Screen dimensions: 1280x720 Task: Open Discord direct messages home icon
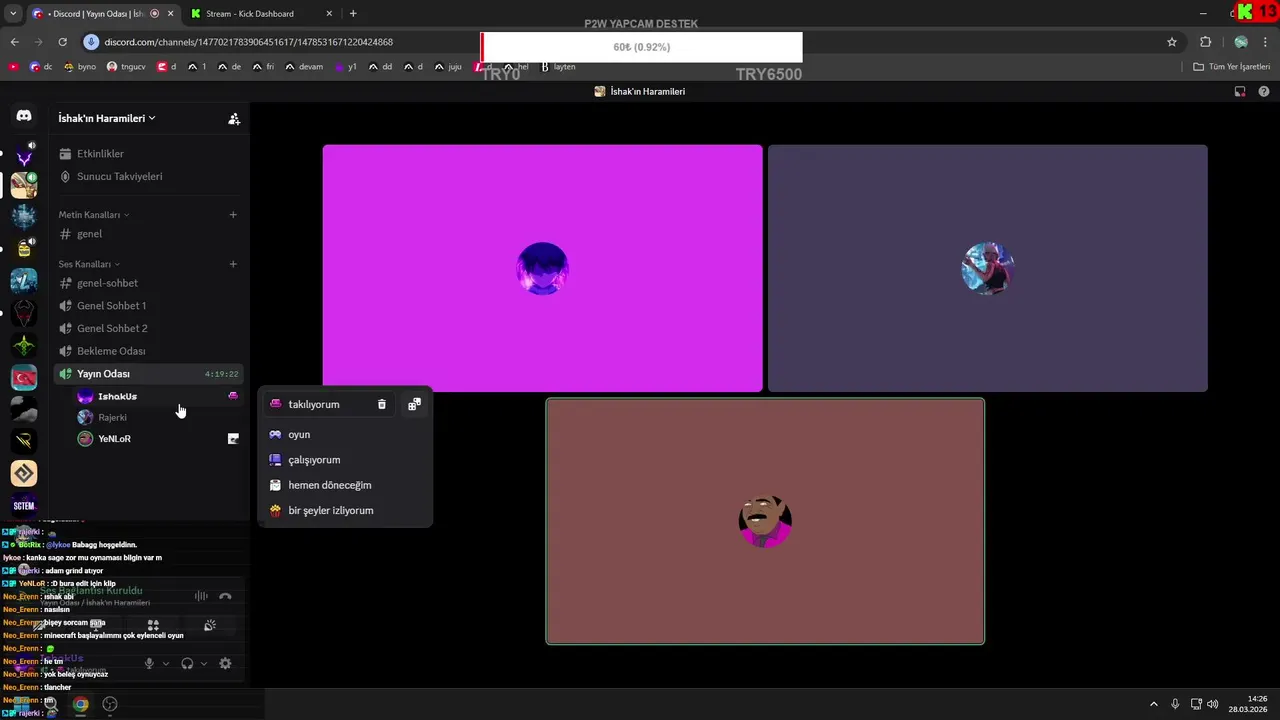[24, 116]
